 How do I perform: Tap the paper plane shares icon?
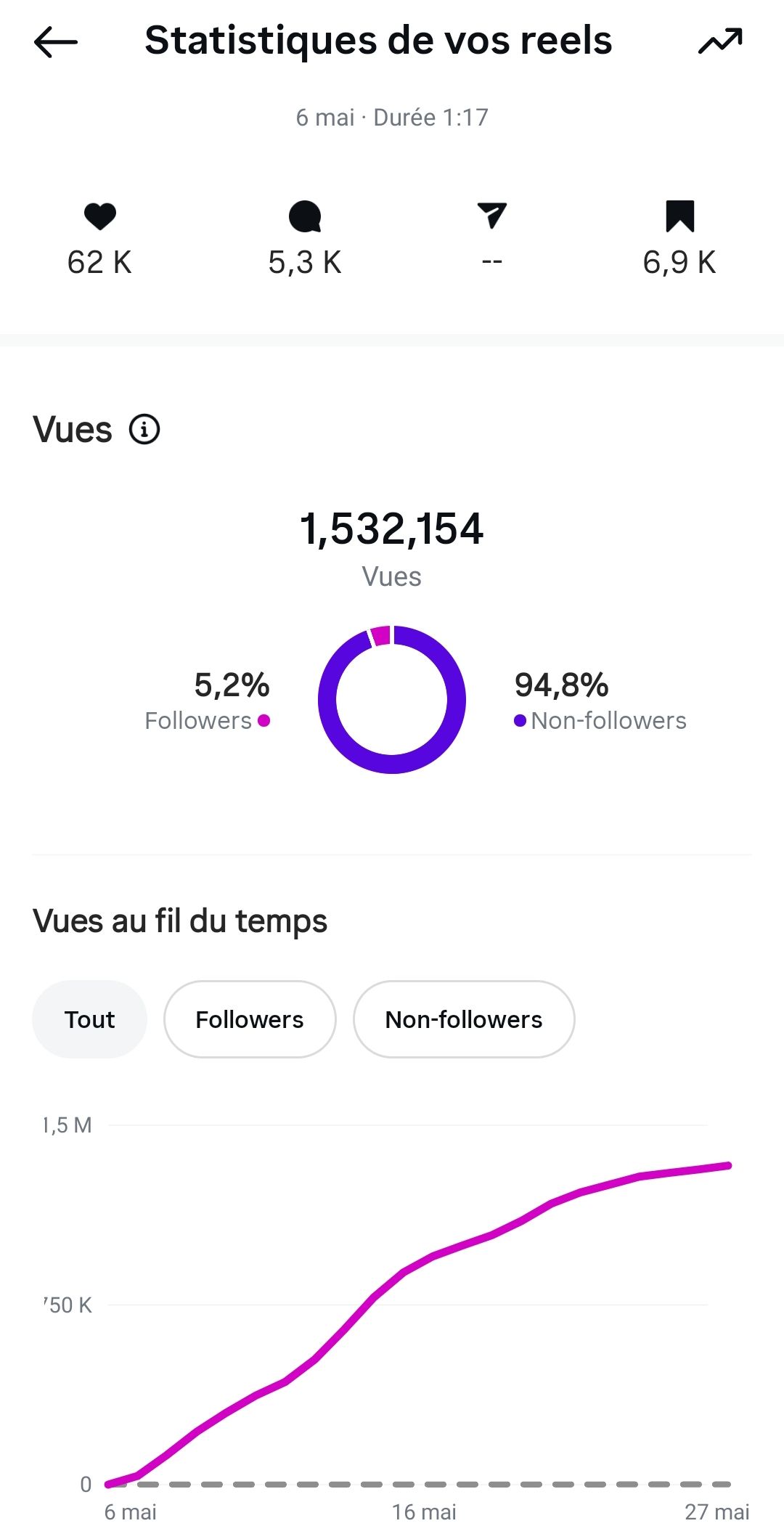492,216
